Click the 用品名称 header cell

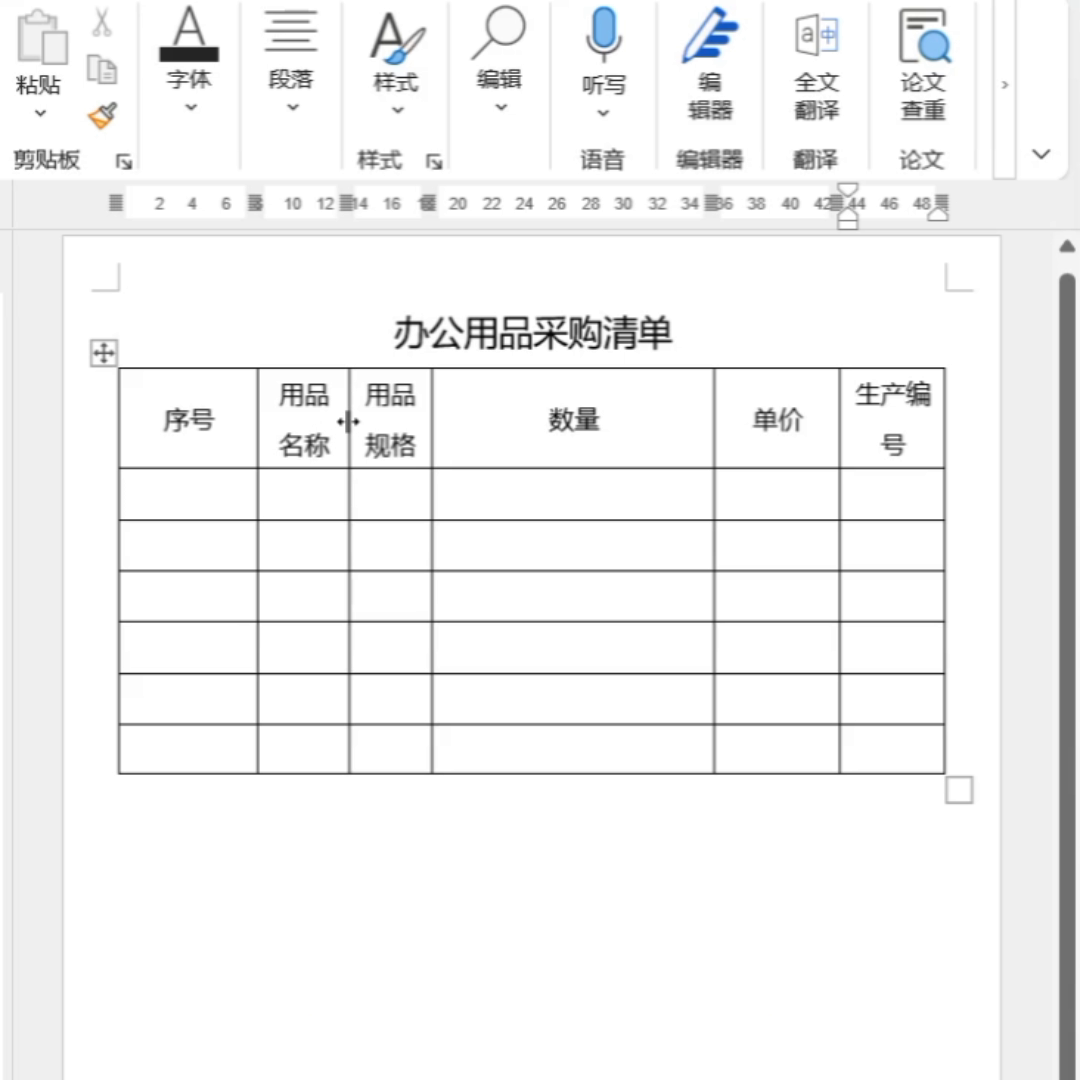[303, 419]
